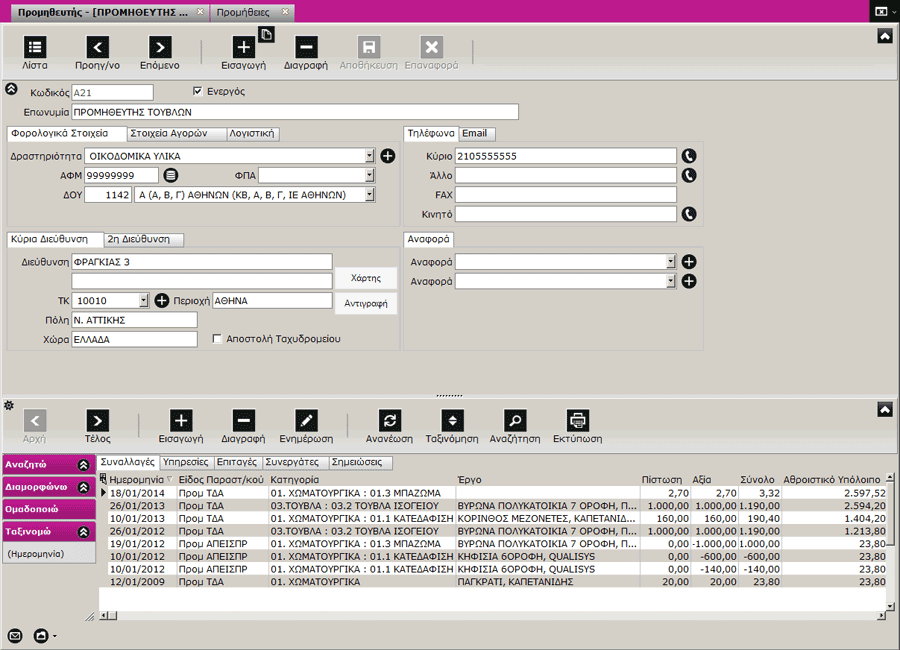The width and height of the screenshot is (900, 650).
Task: Select ΠΑΓΚΡΑΤΙ, ΚΑΠΕΤΑΝΙΔΗΣ project cell
Action: 548,582
